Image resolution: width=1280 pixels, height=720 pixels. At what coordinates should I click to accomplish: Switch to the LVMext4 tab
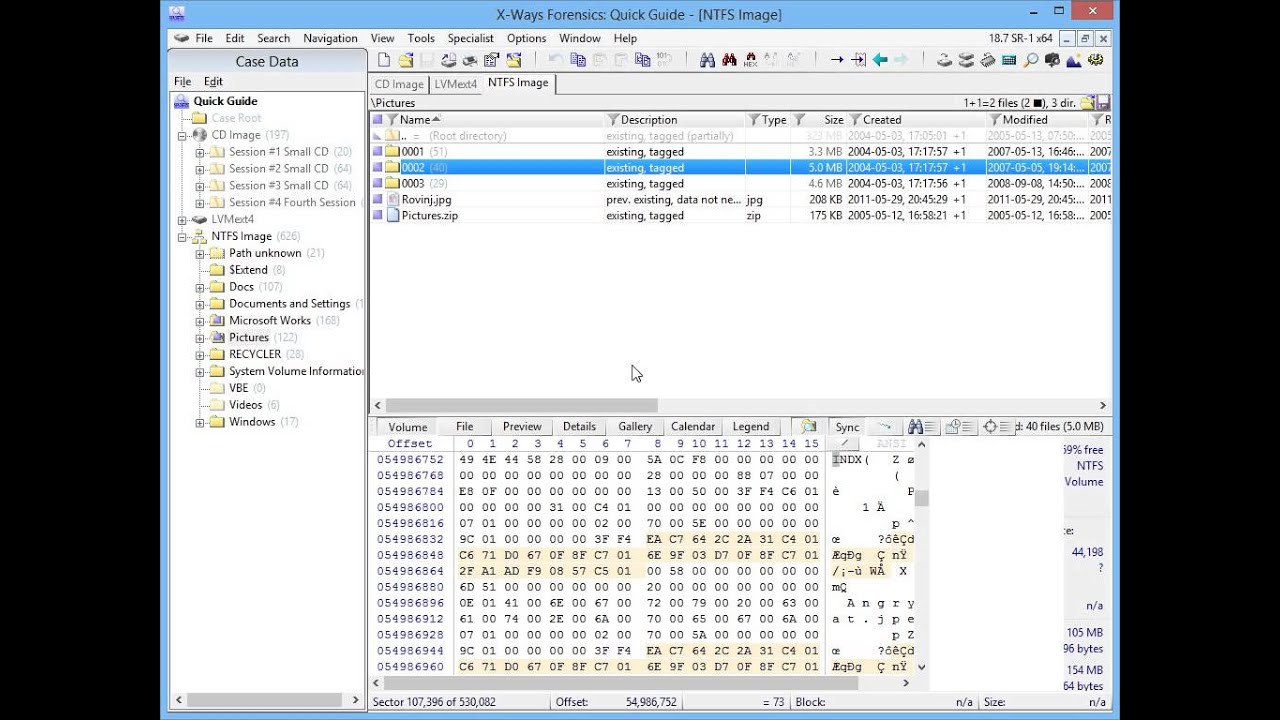pos(455,84)
